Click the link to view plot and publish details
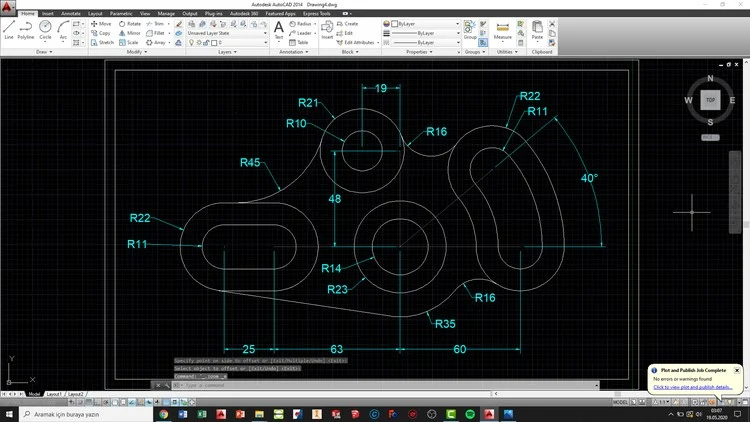The height and width of the screenshot is (422, 750). (692, 387)
